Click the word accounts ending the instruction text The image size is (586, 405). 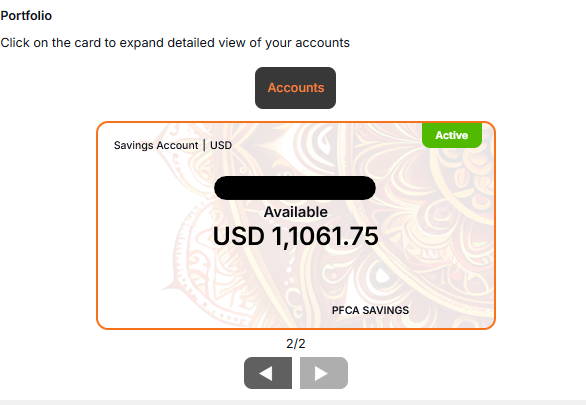click(x=323, y=43)
